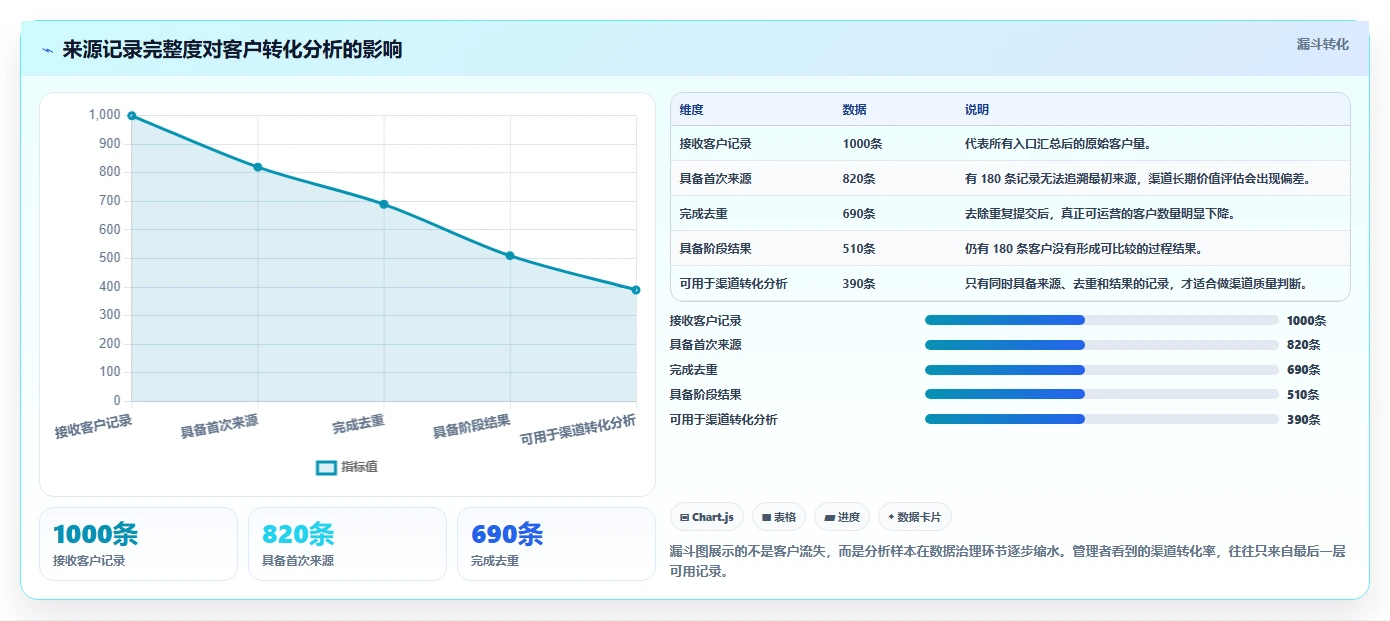
Task: Click the 维度 column header
Action: [x=692, y=110]
